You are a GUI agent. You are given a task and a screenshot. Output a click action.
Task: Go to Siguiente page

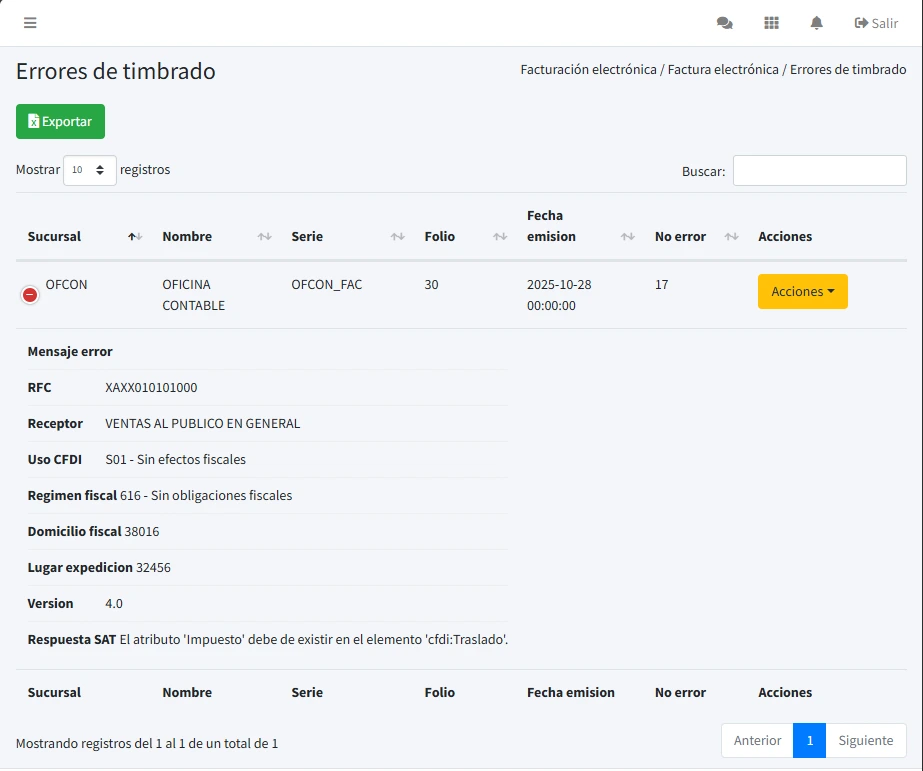click(x=865, y=741)
